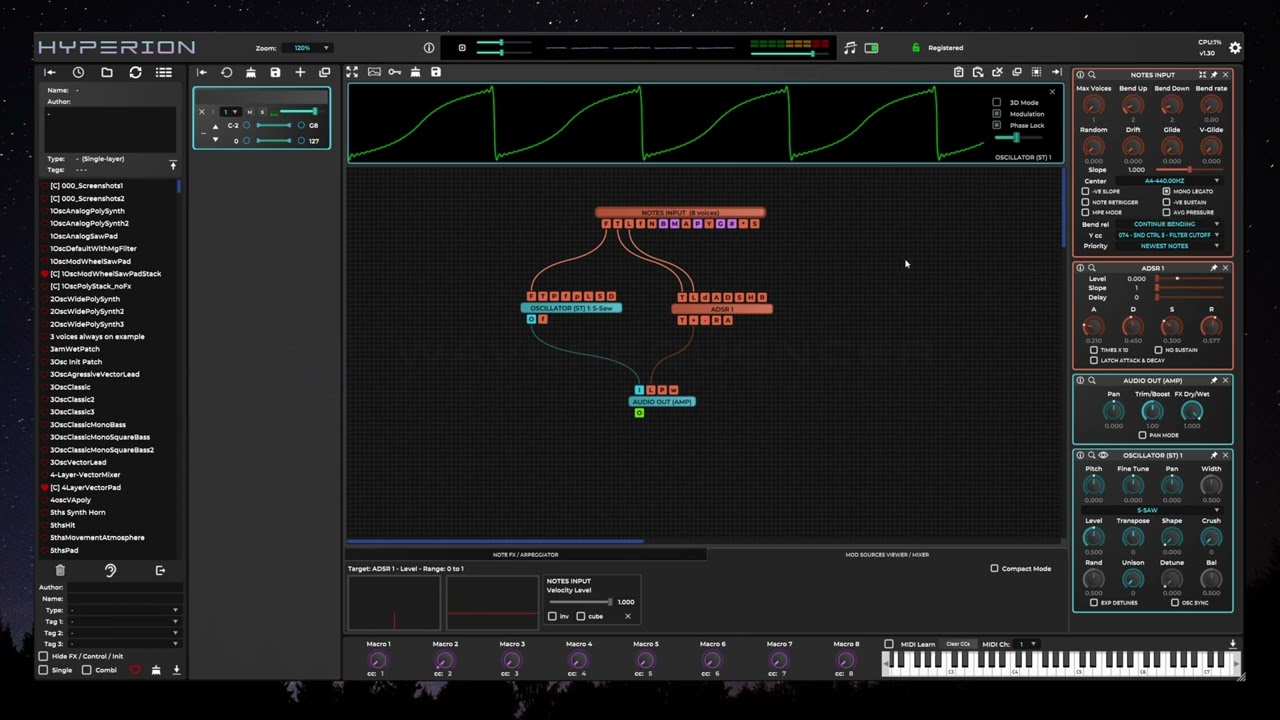Click the Clear CCs button
Viewport: 1280px width, 720px height.
958,644
